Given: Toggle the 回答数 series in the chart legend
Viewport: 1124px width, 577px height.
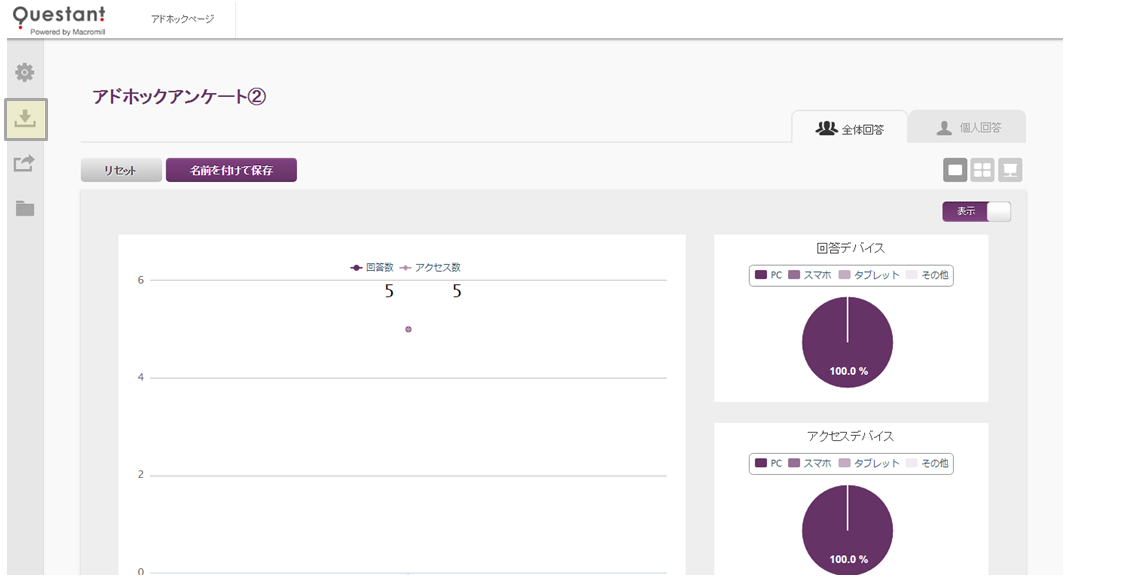Looking at the screenshot, I should click(x=372, y=268).
